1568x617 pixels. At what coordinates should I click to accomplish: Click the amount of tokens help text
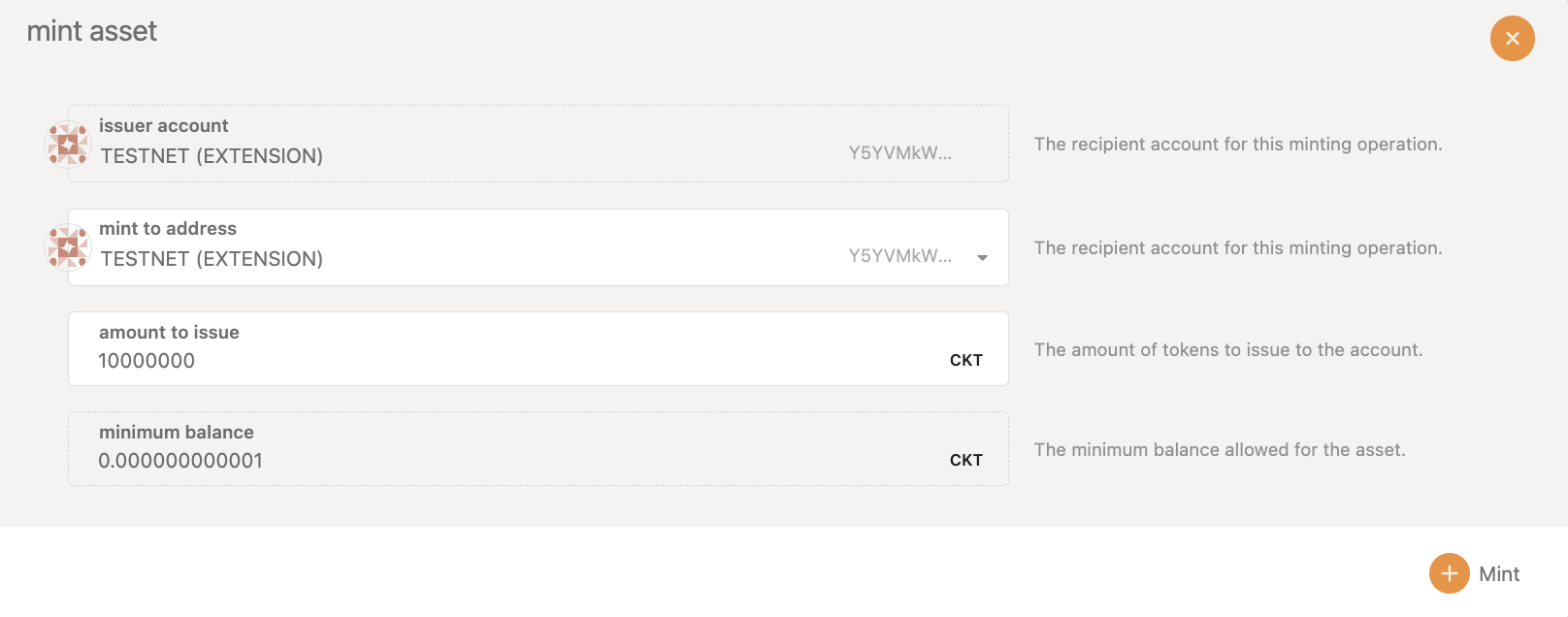click(x=1227, y=350)
